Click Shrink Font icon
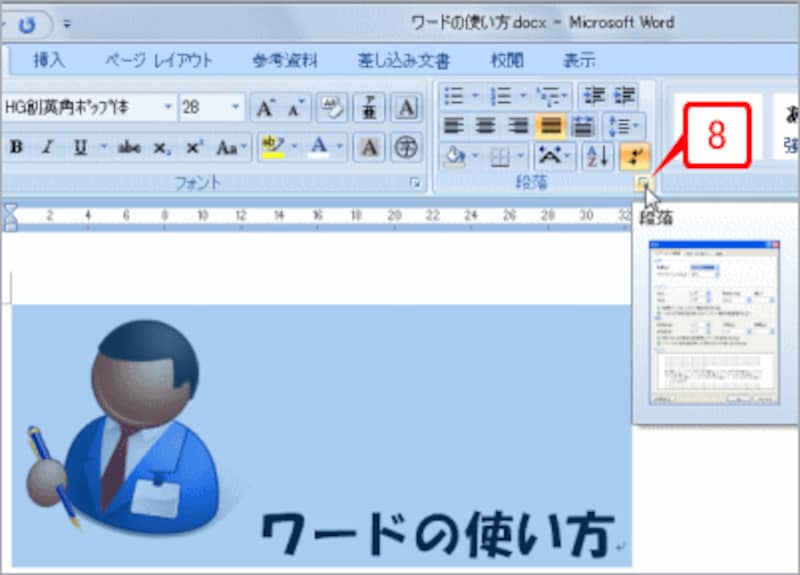 [296, 108]
